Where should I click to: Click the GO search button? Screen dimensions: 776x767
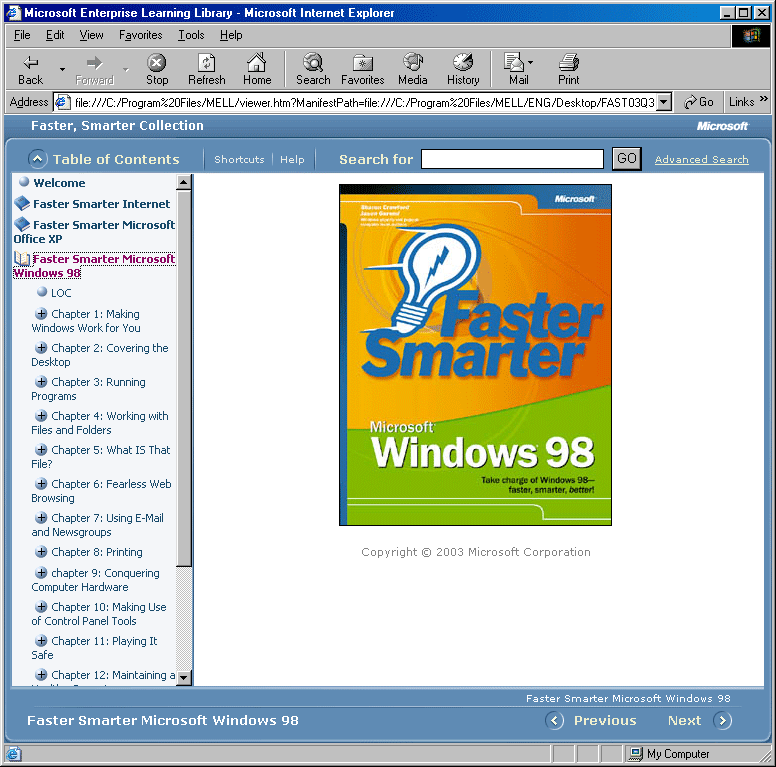pos(627,158)
